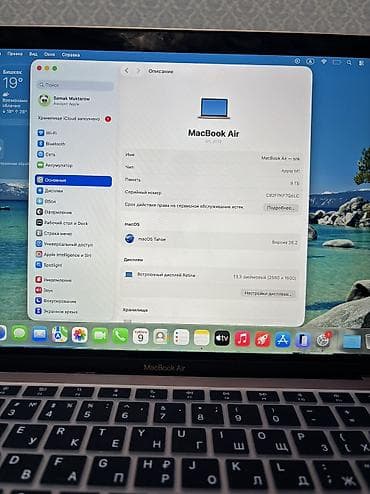Launch Apple TV from the Dock
The image size is (370, 494).
pyautogui.click(x=222, y=339)
